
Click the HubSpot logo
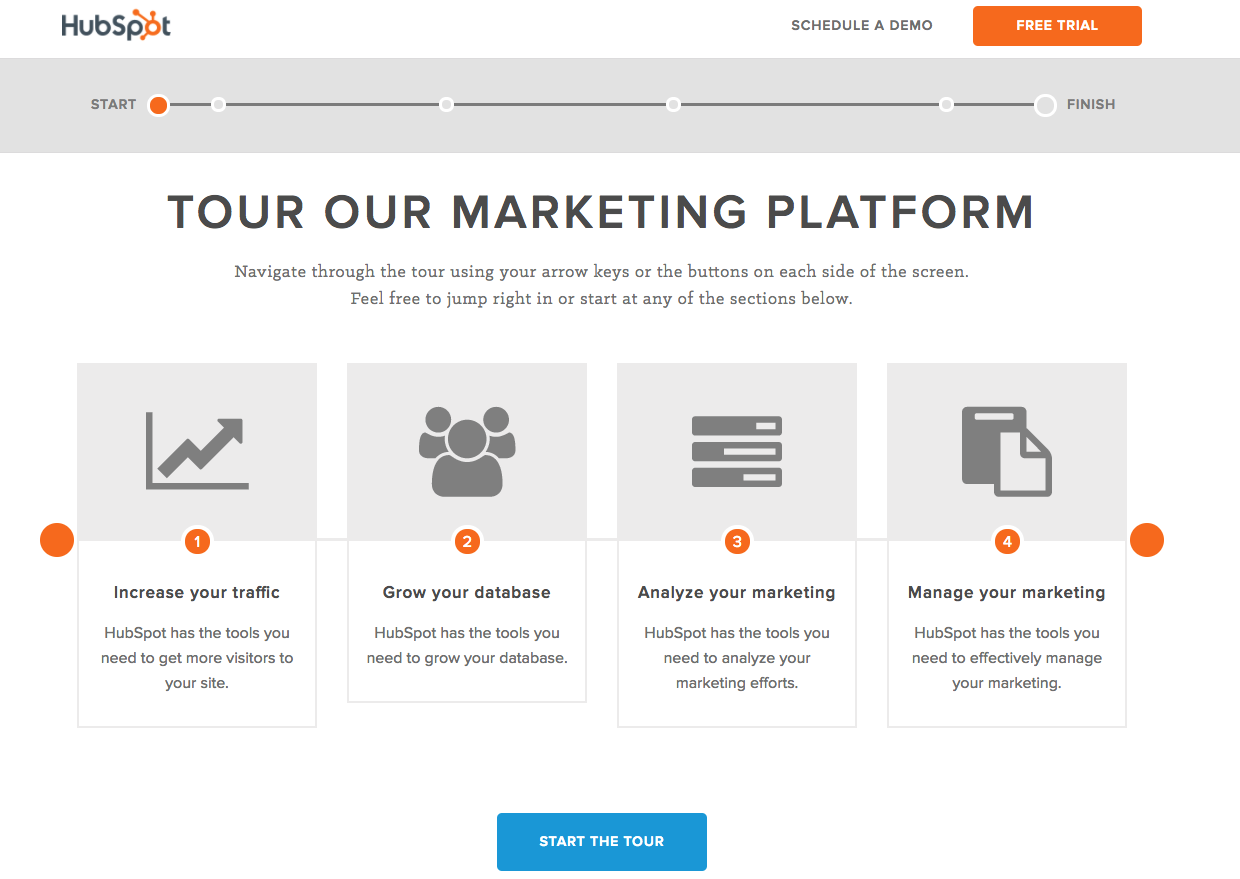pos(116,25)
